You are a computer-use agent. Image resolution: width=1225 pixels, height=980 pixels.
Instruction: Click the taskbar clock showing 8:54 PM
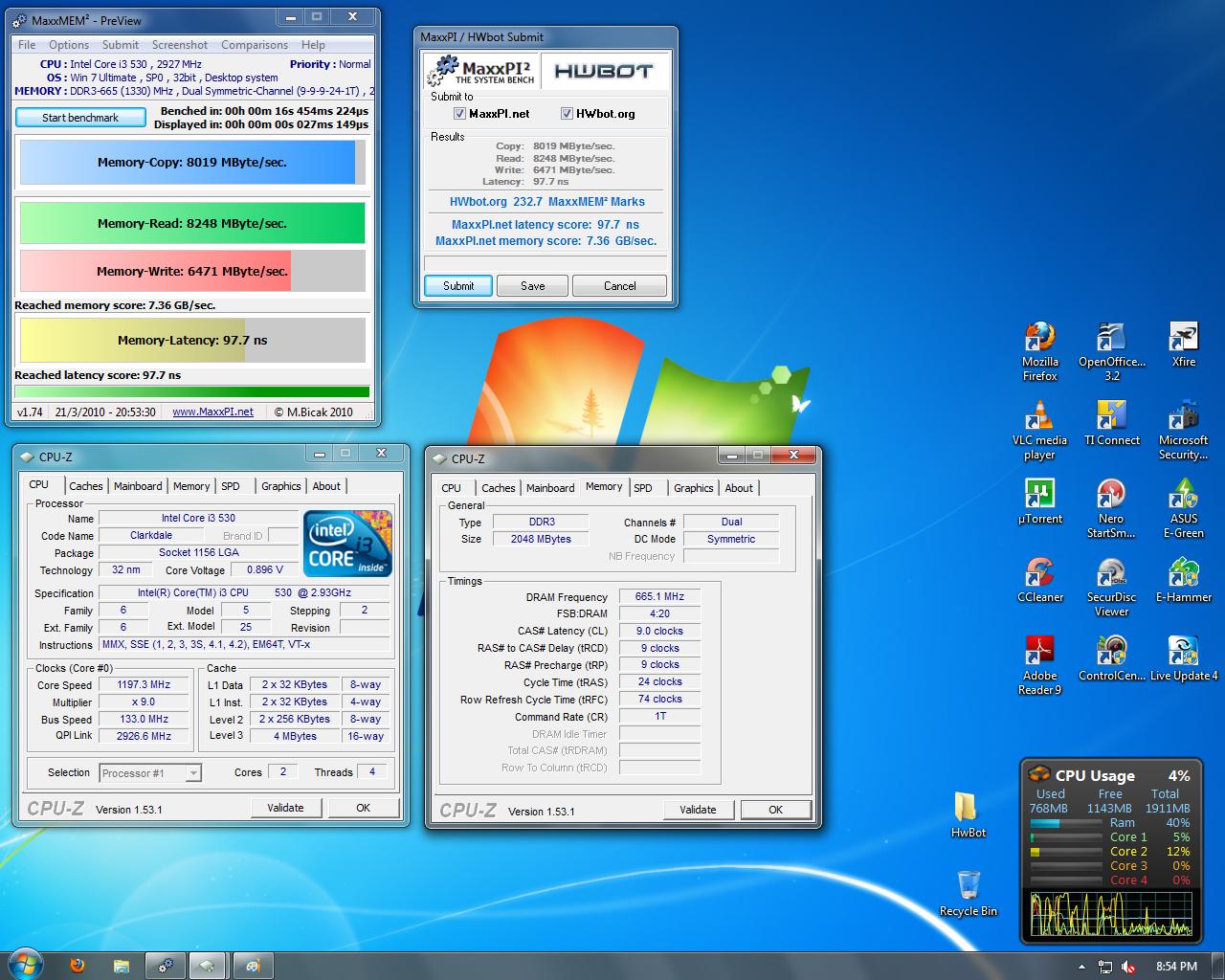click(x=1176, y=967)
